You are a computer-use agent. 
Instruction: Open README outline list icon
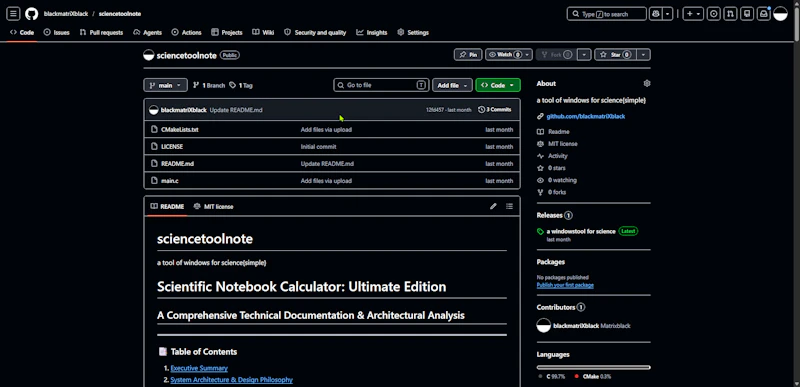(x=509, y=207)
